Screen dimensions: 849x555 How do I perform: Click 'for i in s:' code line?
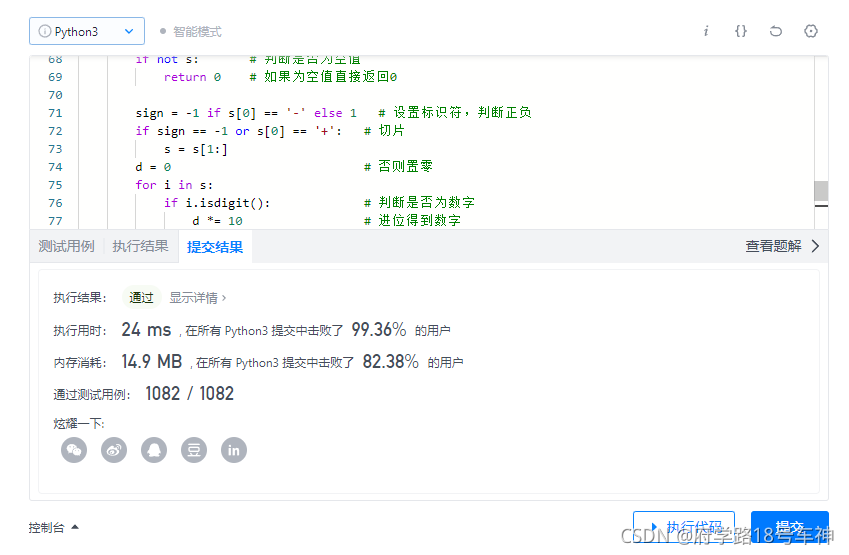[x=174, y=185]
